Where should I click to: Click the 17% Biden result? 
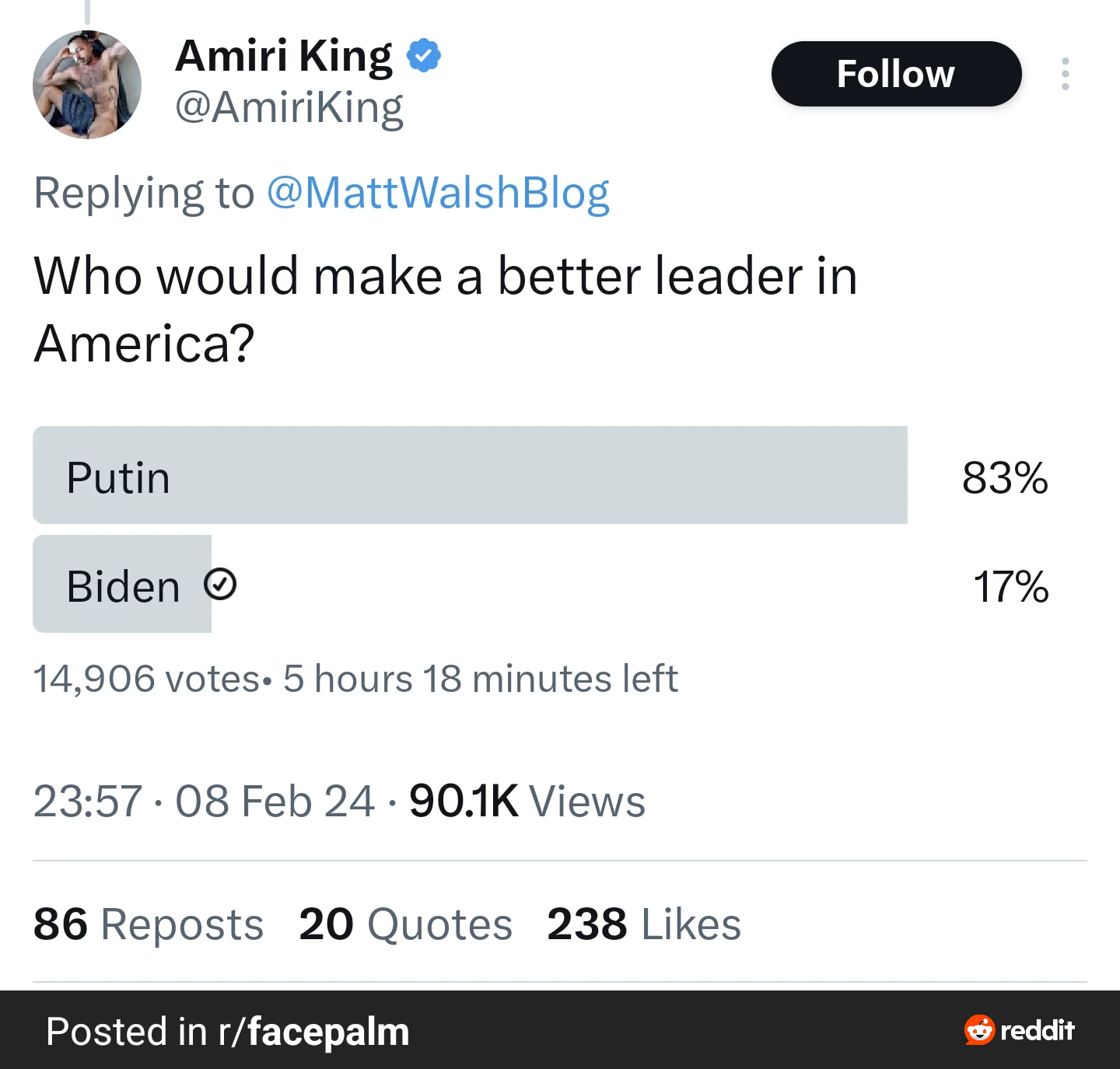pyautogui.click(x=1010, y=586)
